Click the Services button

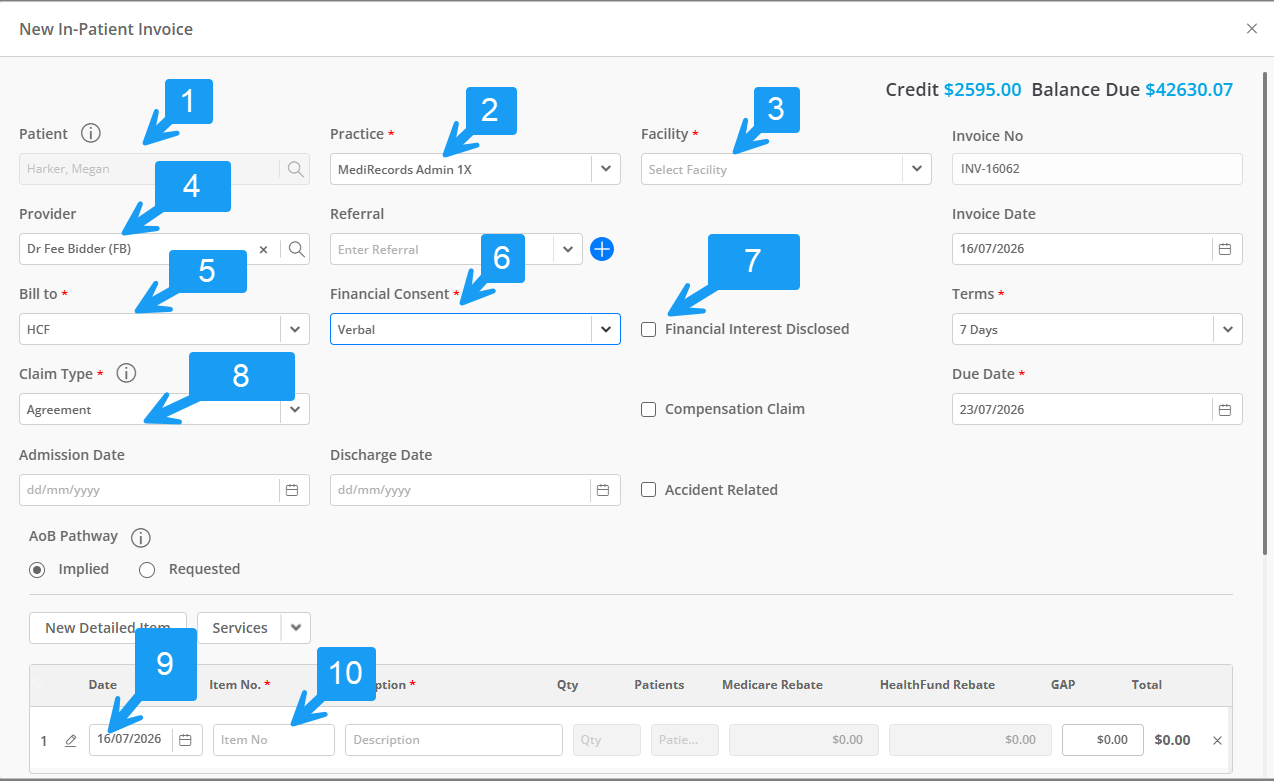click(x=240, y=628)
